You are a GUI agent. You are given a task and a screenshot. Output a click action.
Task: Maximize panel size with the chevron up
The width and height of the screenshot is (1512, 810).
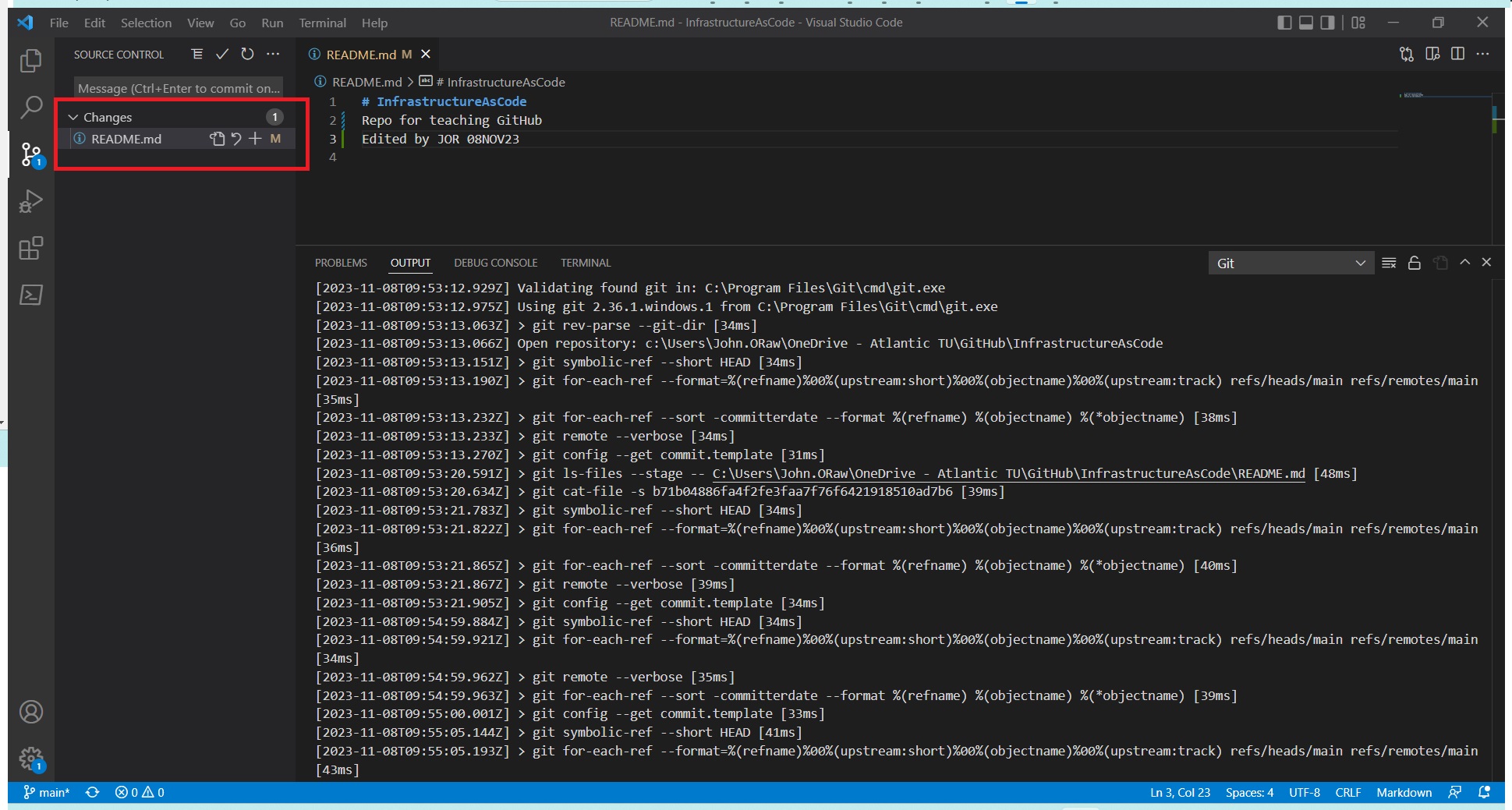[1465, 263]
